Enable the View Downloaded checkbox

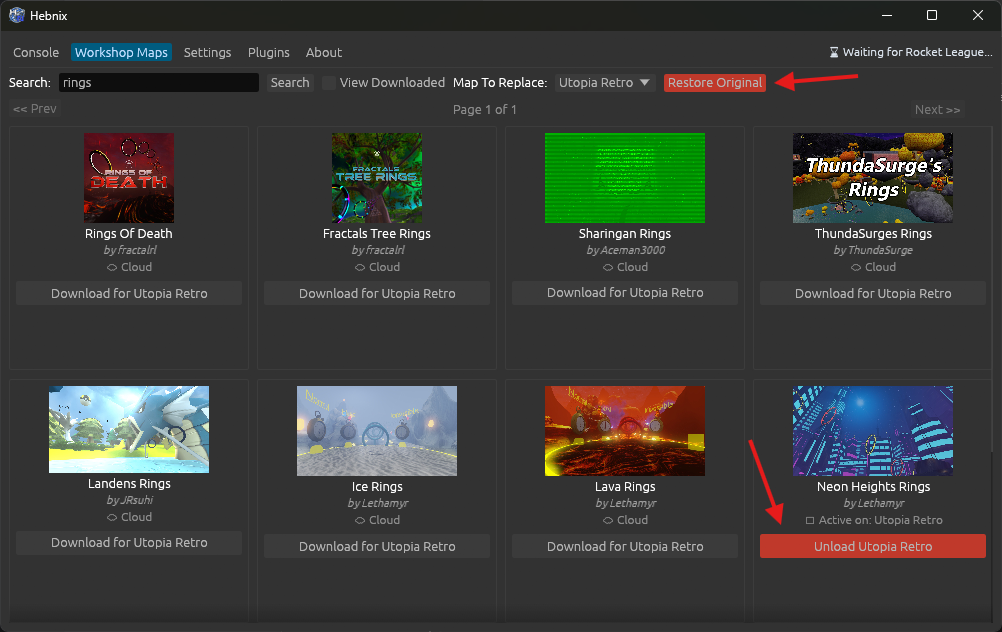(329, 83)
